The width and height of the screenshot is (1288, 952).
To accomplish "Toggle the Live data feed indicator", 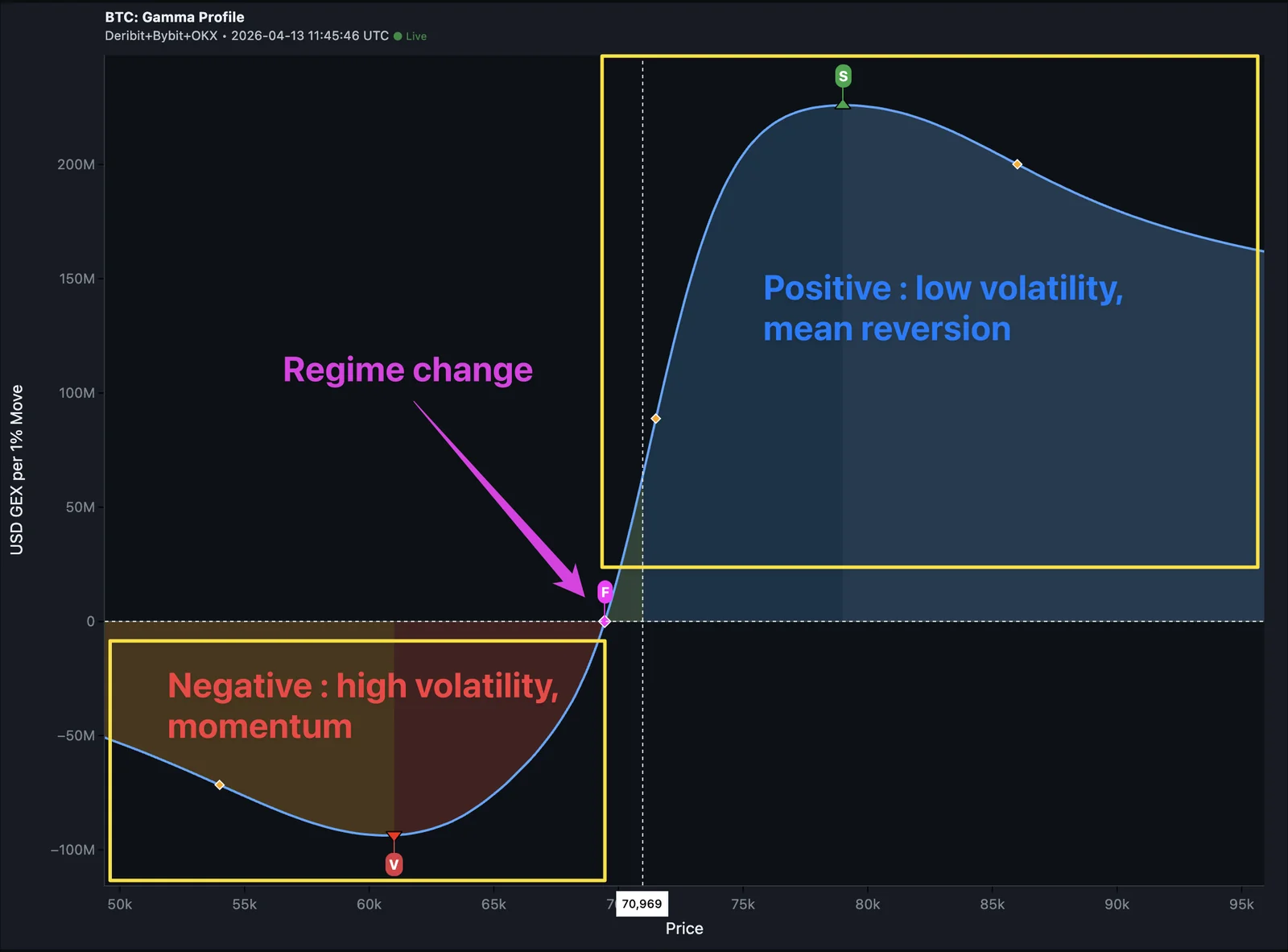I will pos(411,35).
